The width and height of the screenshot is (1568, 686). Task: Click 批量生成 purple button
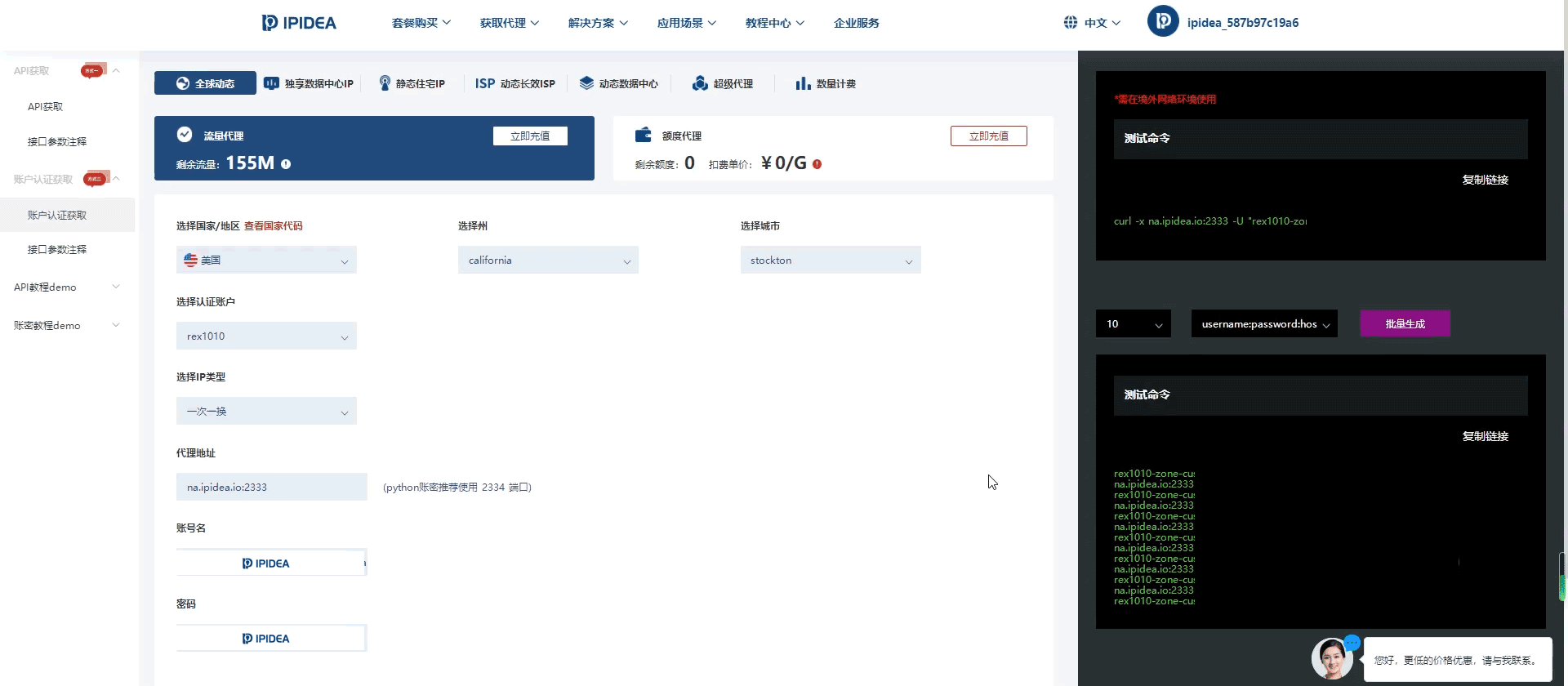click(1405, 323)
